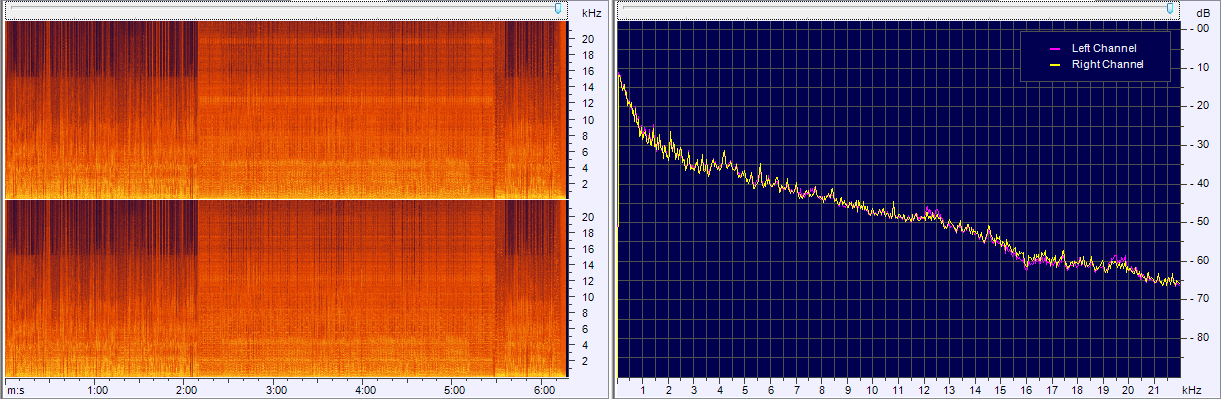Click the spectrum peak near 12 kHz
The height and width of the screenshot is (399, 1221).
pyautogui.click(x=929, y=209)
